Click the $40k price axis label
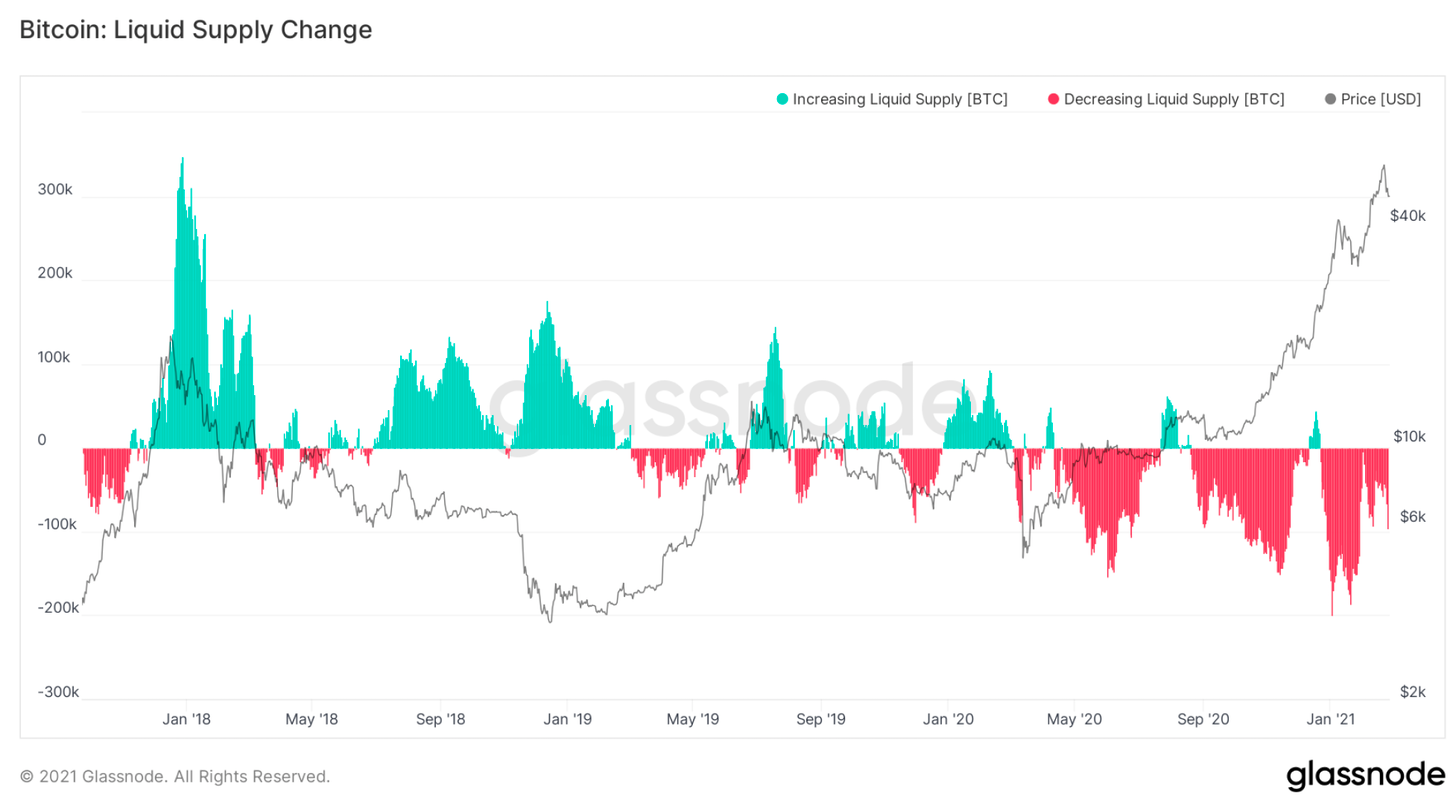The height and width of the screenshot is (805, 1456). pos(1407,216)
